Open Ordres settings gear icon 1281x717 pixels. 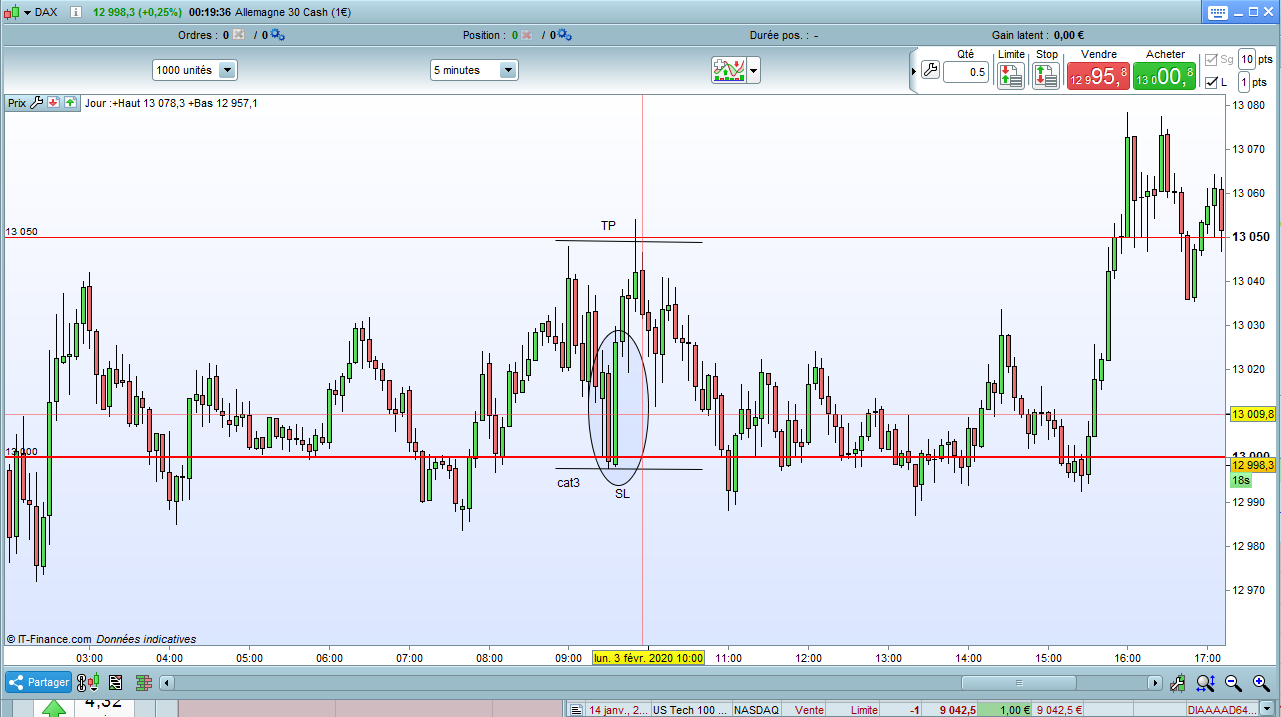click(277, 35)
